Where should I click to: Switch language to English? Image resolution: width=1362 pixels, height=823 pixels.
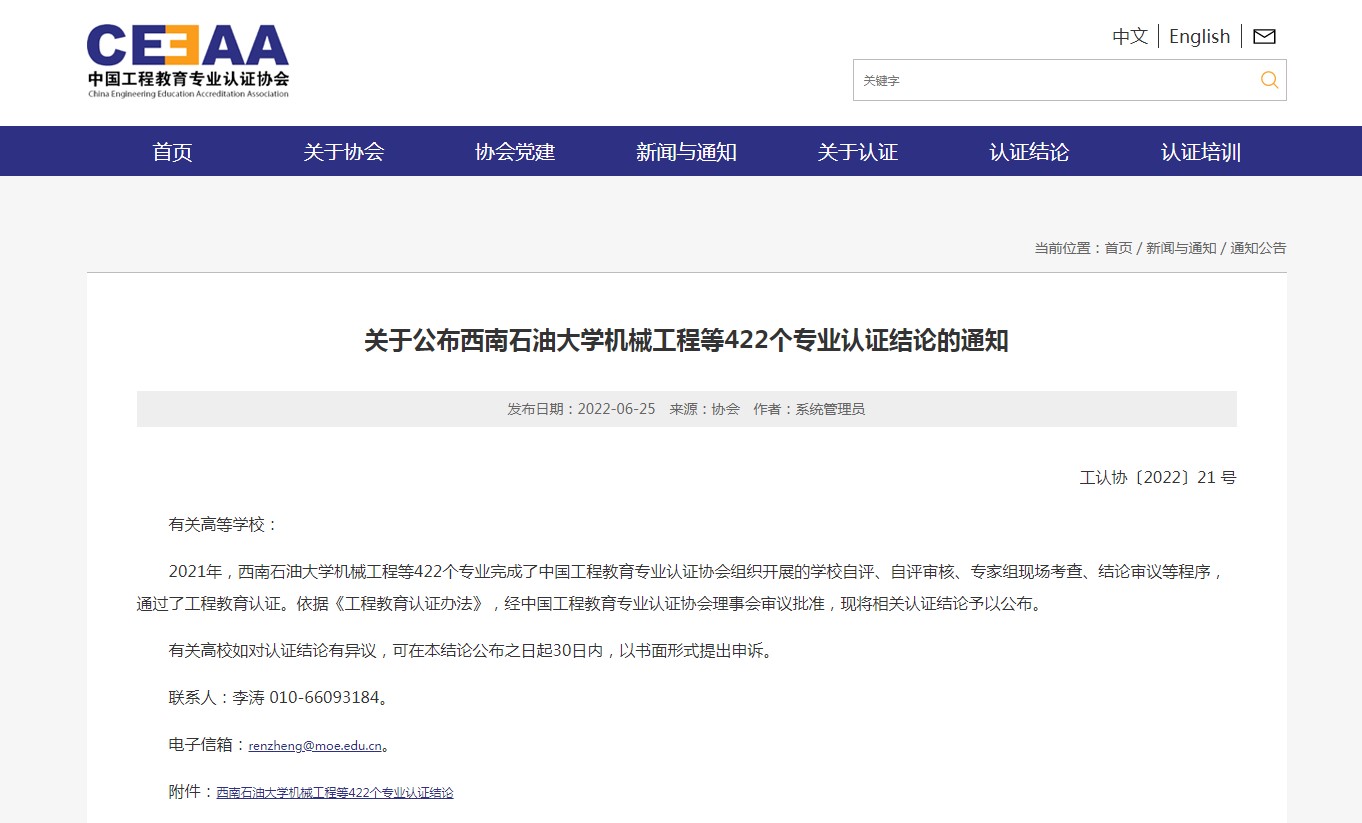[1199, 37]
